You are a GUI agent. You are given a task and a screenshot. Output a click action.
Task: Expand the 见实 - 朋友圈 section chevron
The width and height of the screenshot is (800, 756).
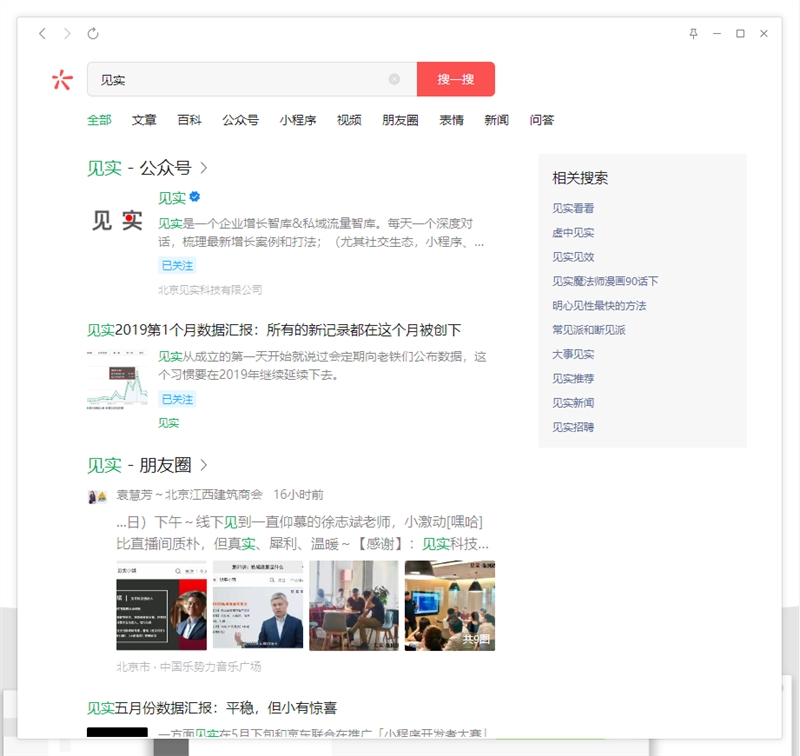point(204,465)
